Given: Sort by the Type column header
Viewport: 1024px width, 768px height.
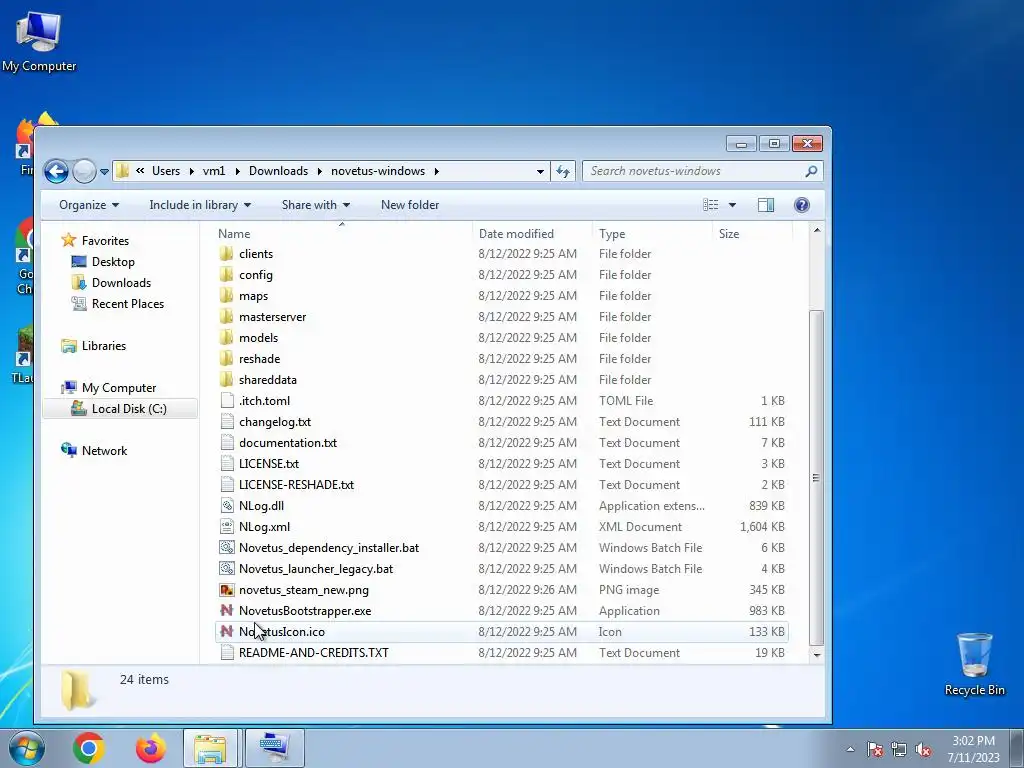Looking at the screenshot, I should tap(652, 234).
